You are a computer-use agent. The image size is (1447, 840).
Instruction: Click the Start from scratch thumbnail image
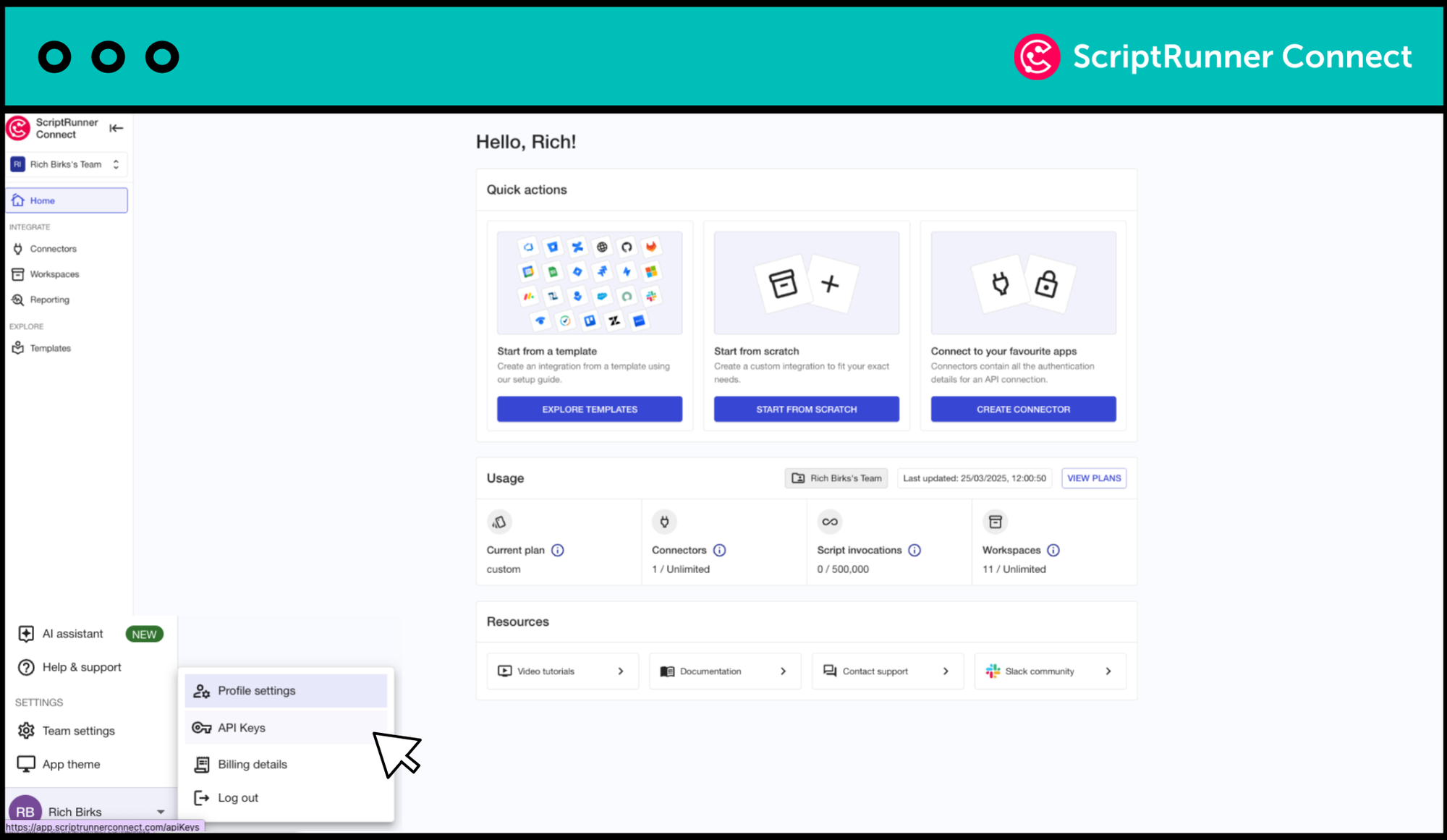coord(806,283)
